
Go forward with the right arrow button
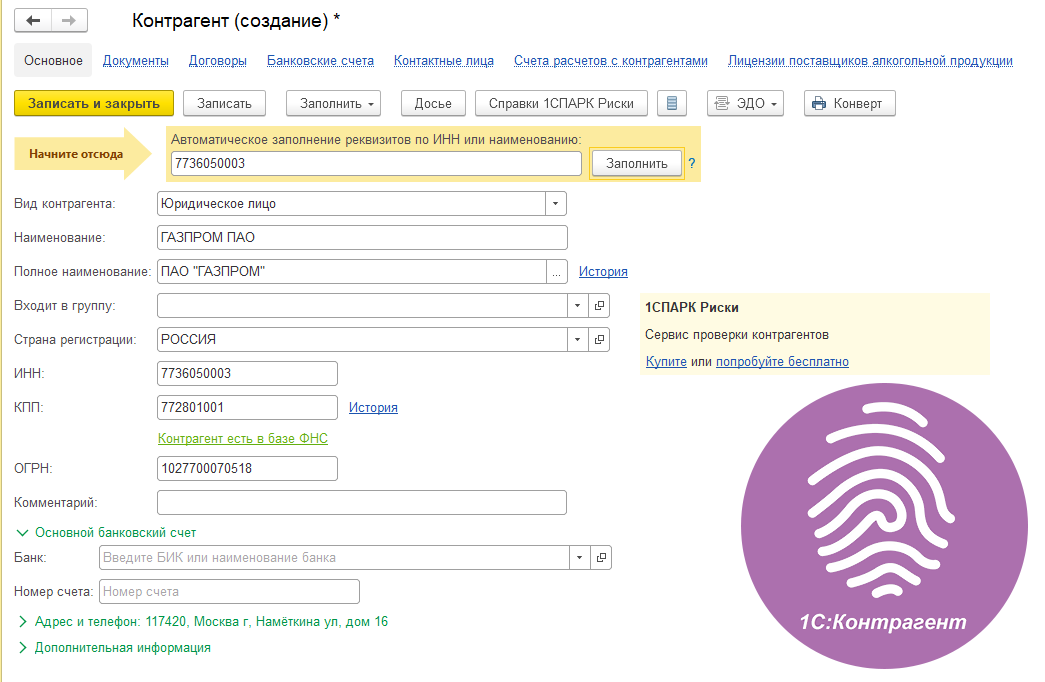coord(69,21)
